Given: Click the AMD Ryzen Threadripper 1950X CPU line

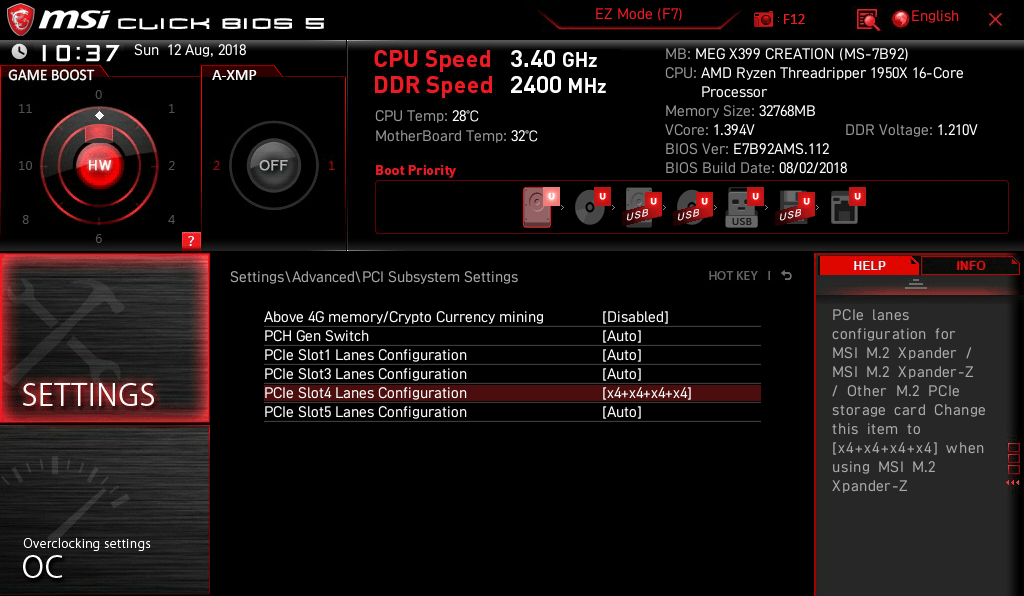Looking at the screenshot, I should (814, 82).
